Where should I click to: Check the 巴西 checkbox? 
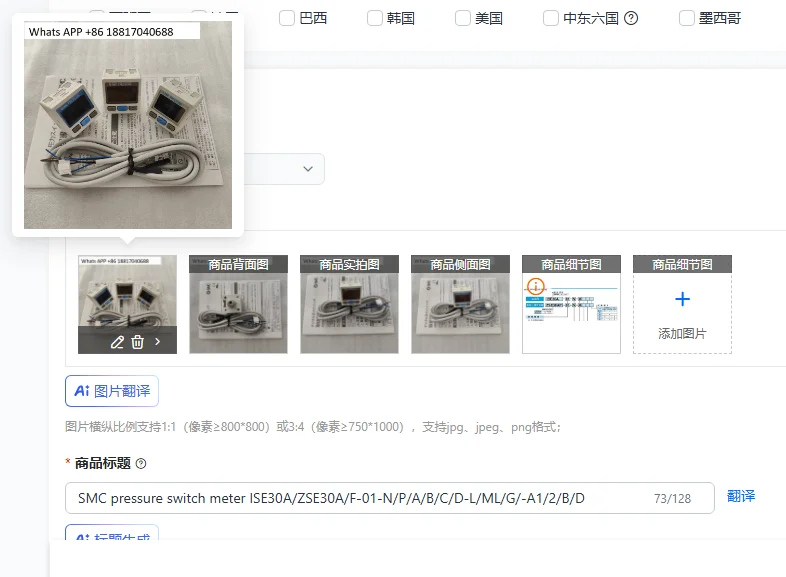[287, 19]
